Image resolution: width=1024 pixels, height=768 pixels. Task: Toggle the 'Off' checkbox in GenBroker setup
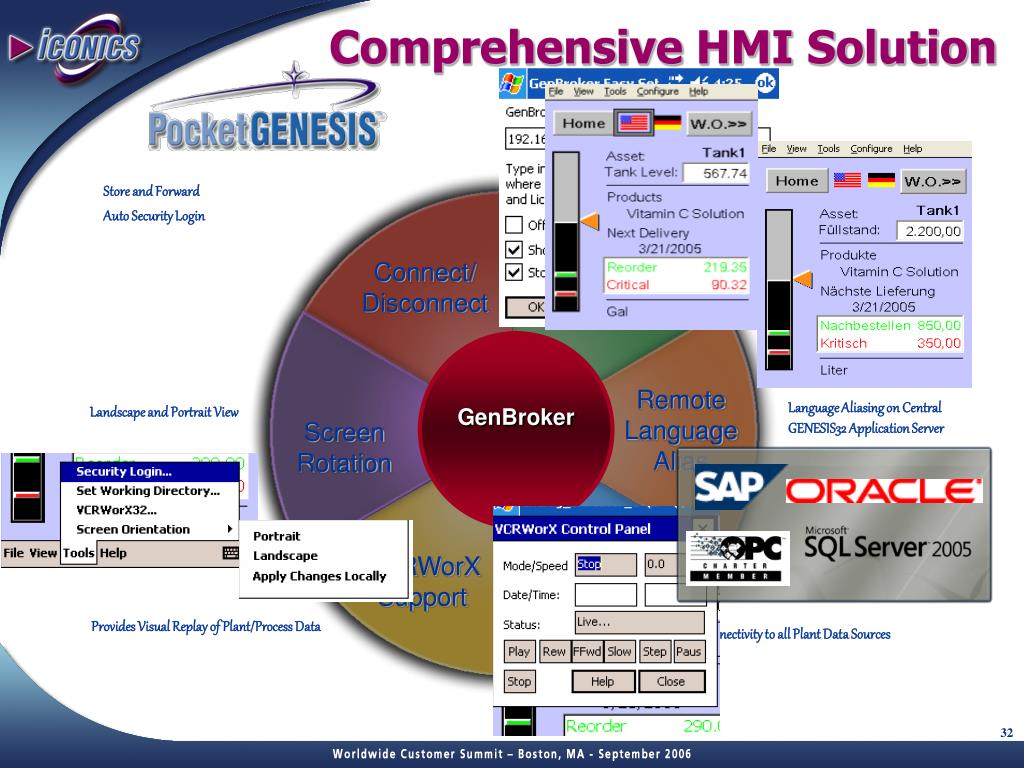pos(514,225)
